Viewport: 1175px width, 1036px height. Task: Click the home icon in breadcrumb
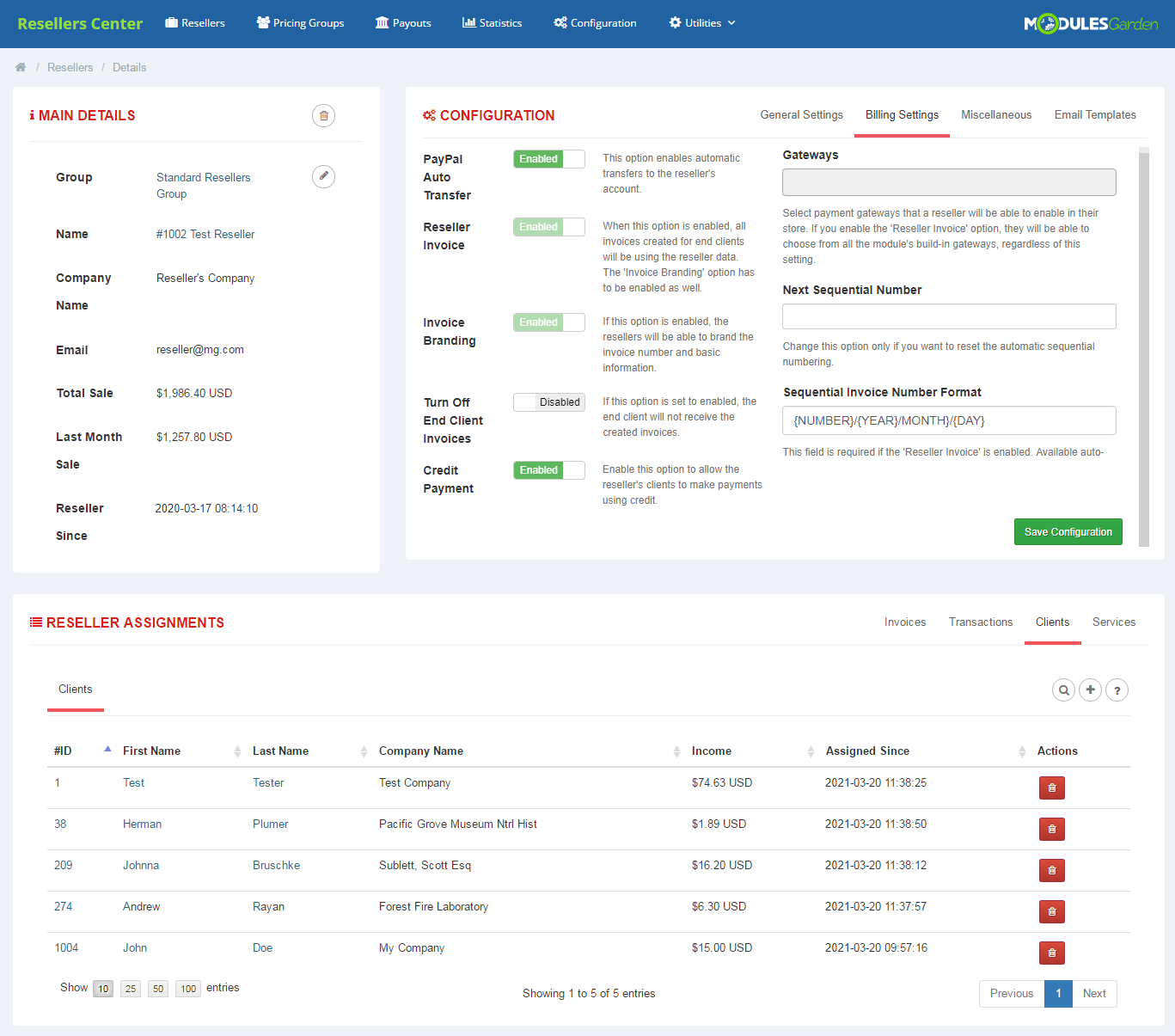click(x=21, y=67)
